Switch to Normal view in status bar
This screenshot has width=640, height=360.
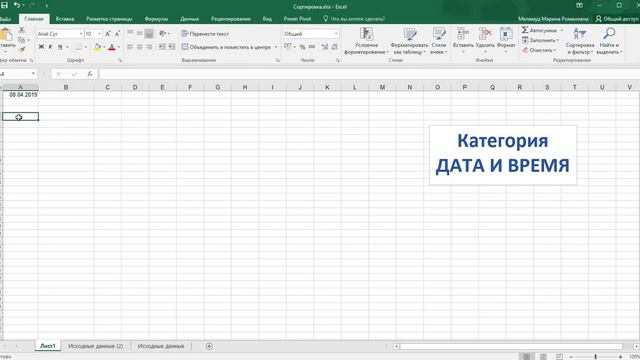[x=527, y=357]
